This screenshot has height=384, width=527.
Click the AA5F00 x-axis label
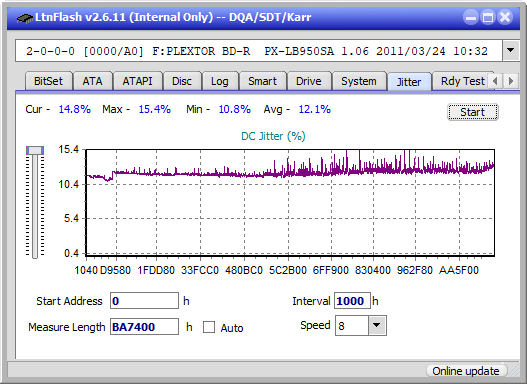pos(459,270)
